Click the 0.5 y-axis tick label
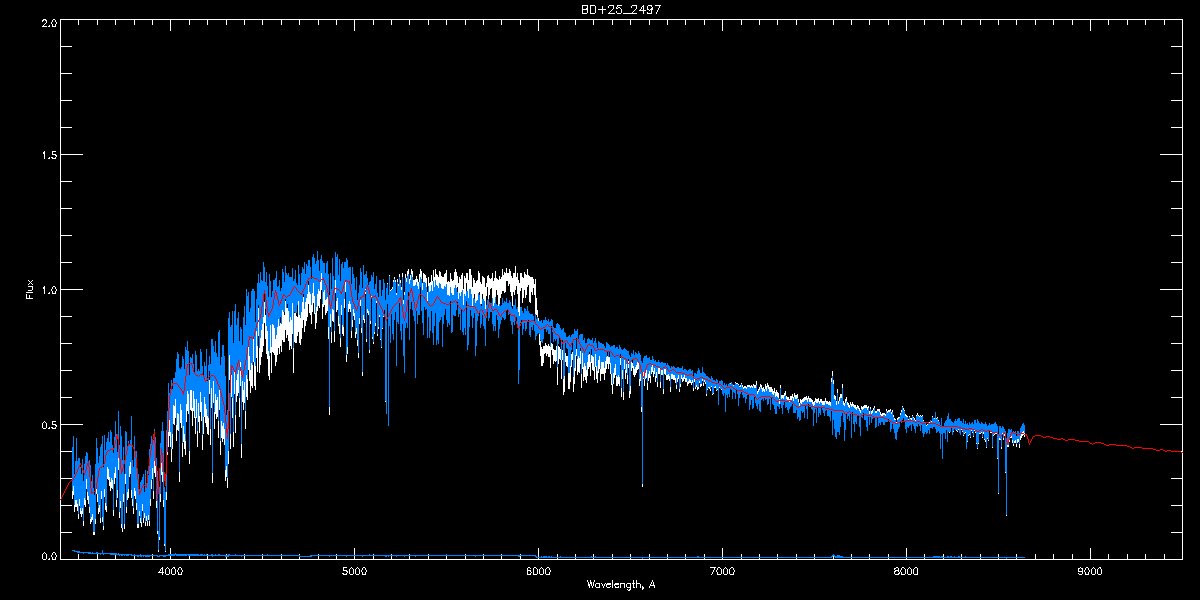The width and height of the screenshot is (1200, 600). [x=48, y=424]
